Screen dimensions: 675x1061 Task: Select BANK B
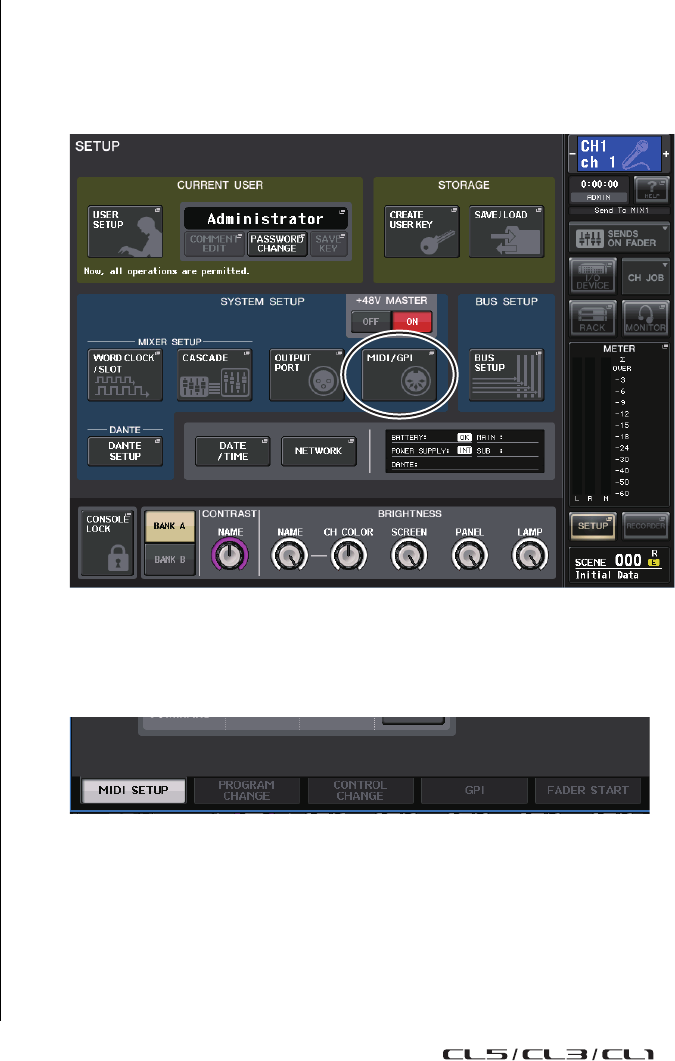click(x=169, y=560)
